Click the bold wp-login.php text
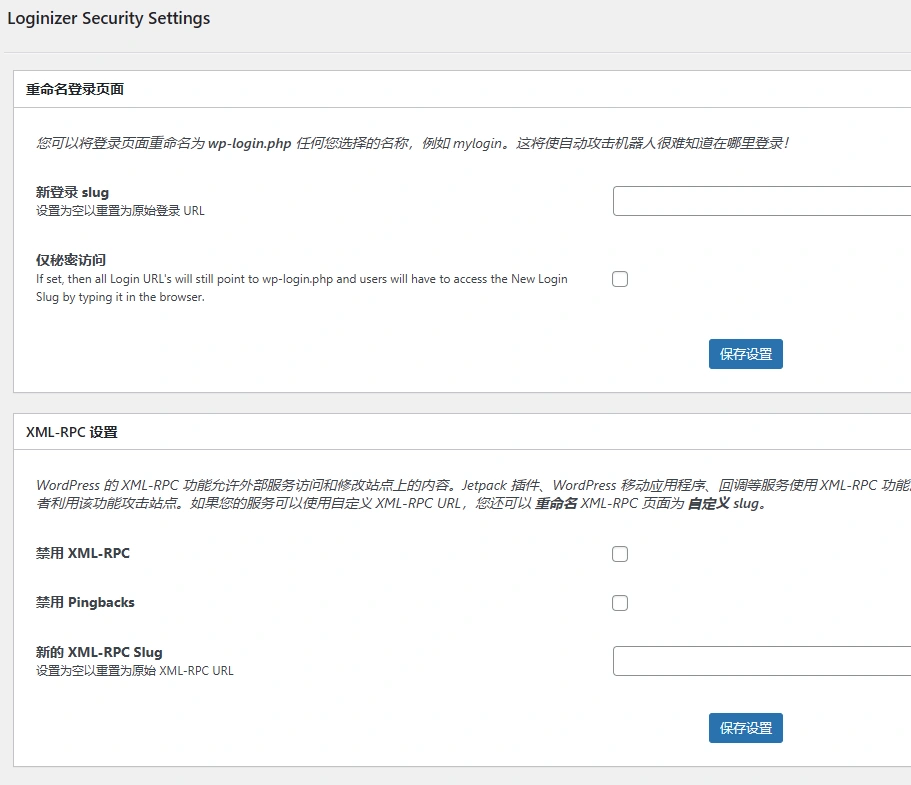This screenshot has width=911, height=785. pos(249,143)
